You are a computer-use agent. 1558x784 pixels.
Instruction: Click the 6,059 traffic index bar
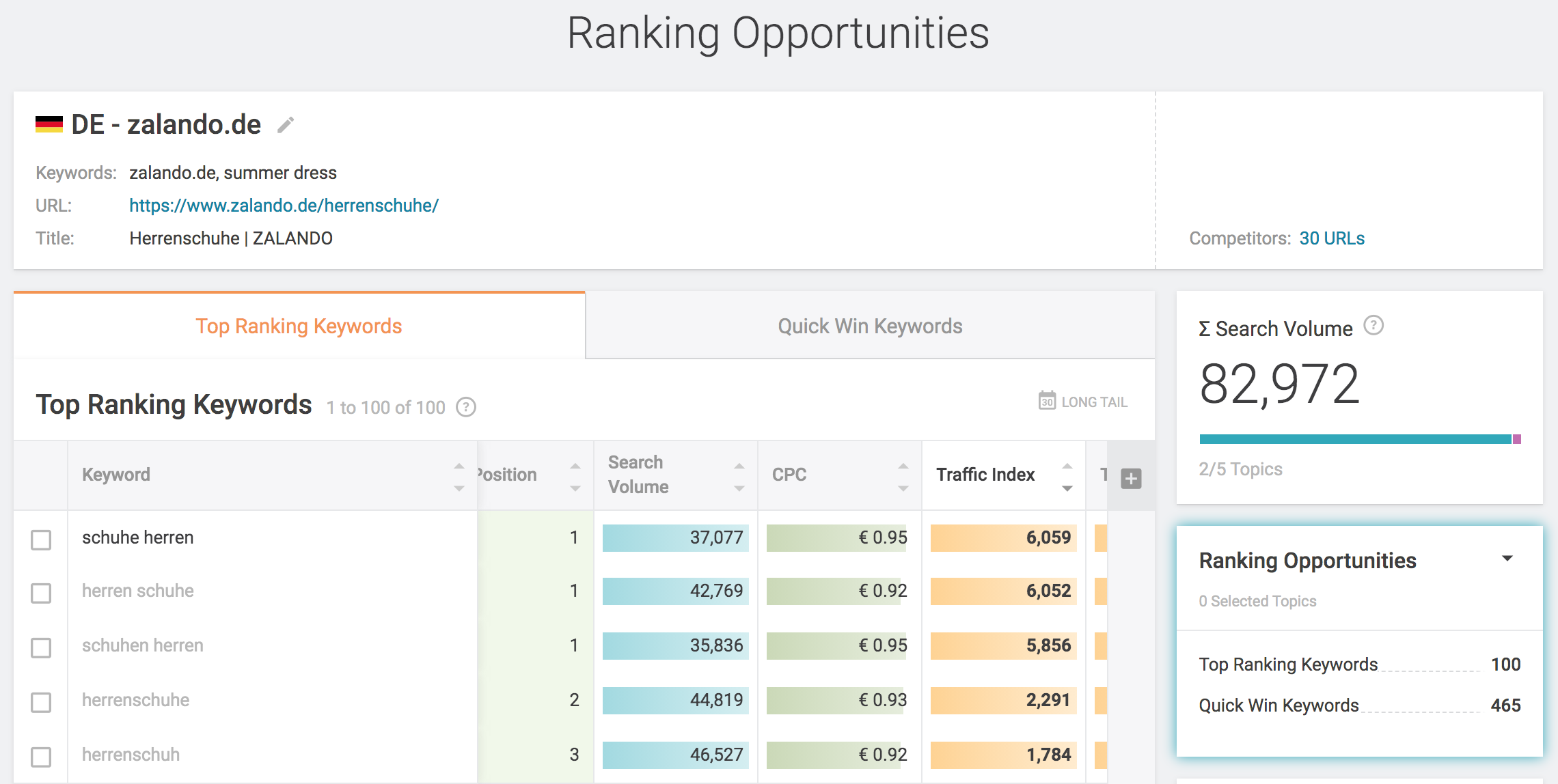pyautogui.click(x=1004, y=537)
